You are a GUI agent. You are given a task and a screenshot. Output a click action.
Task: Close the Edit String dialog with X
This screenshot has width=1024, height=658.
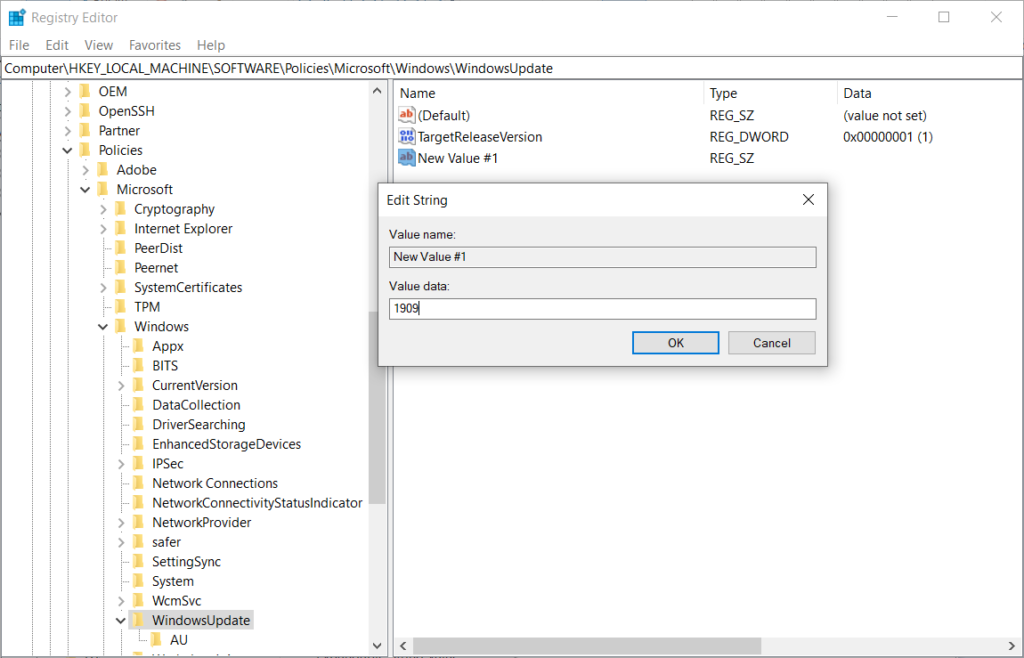coord(808,200)
